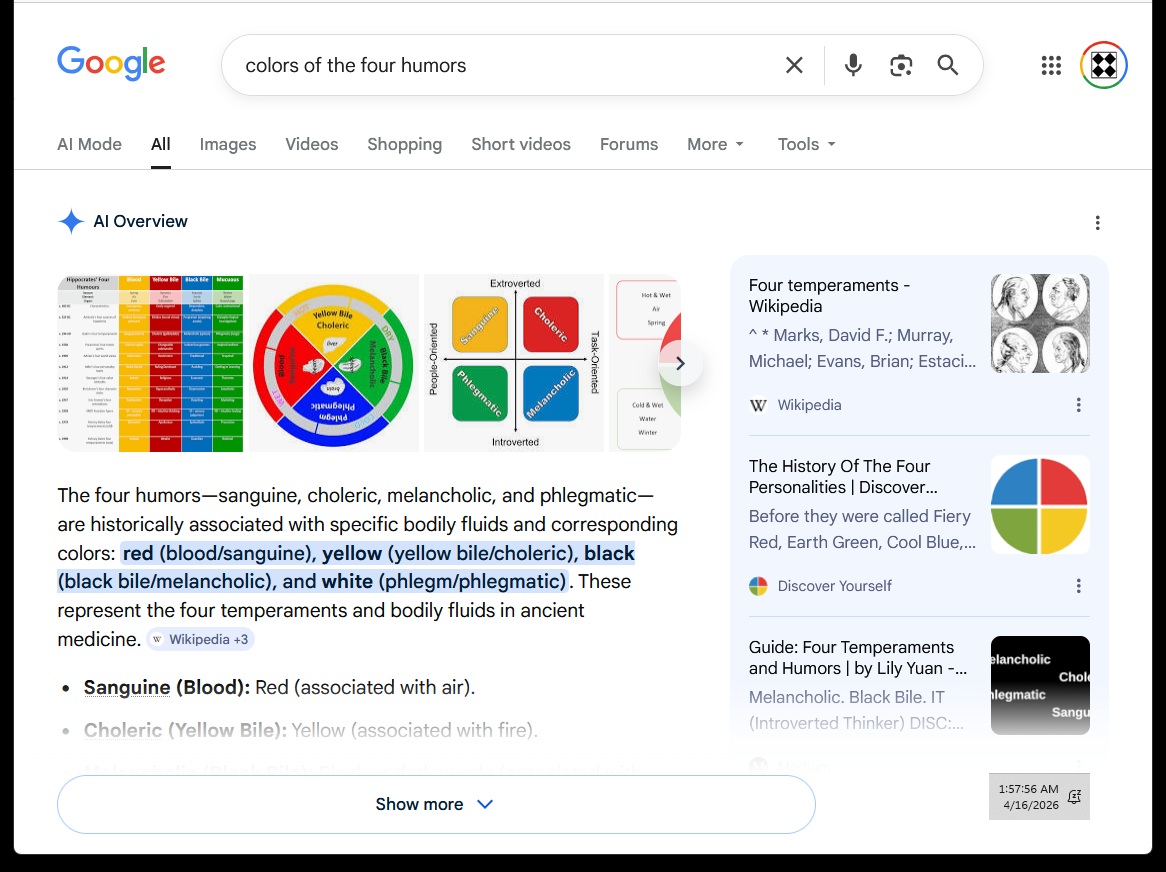This screenshot has width=1166, height=872.
Task: Open the Google account profile avatar
Action: (1104, 66)
